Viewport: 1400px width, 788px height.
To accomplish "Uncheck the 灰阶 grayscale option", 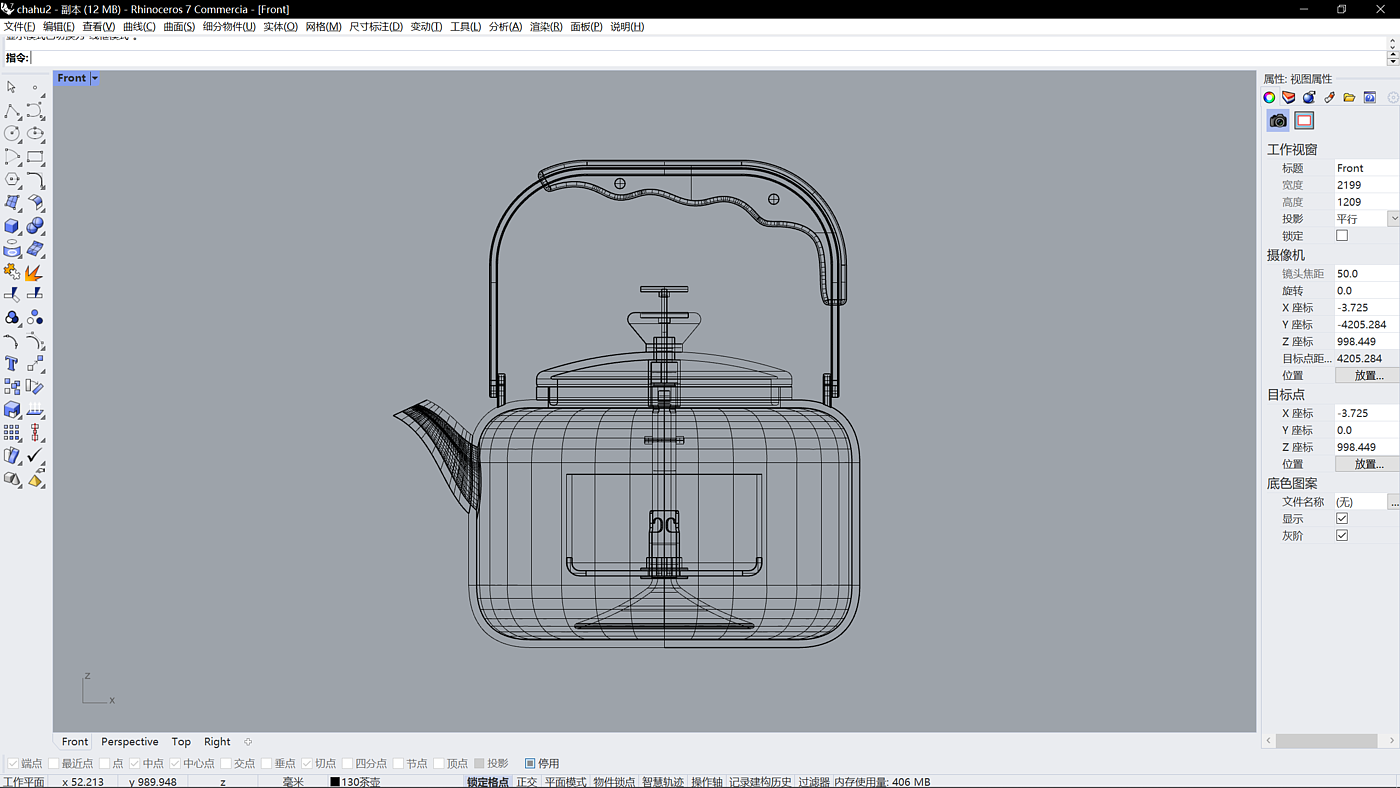I will click(1342, 536).
